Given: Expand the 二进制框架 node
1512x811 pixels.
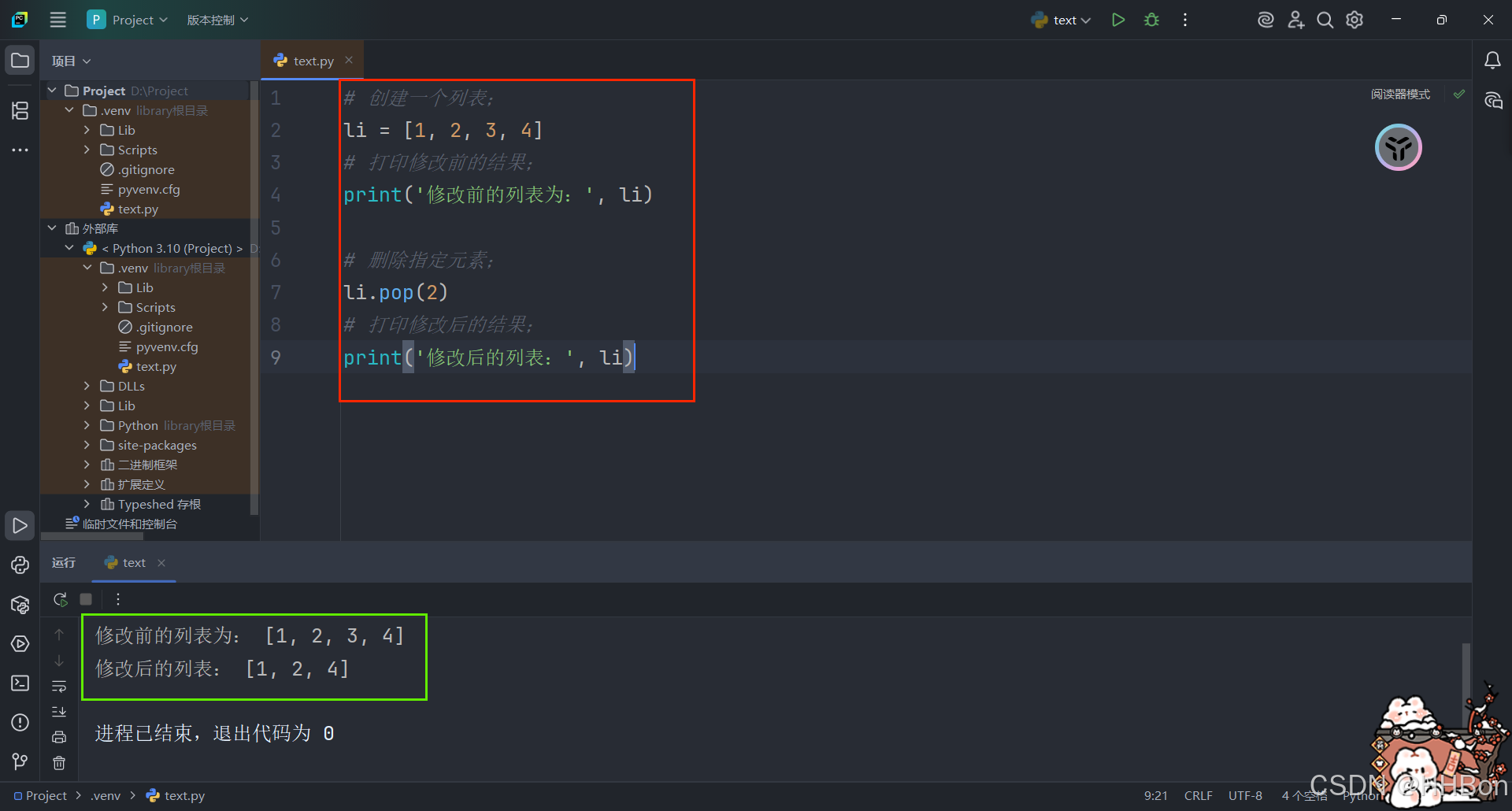Looking at the screenshot, I should point(87,465).
